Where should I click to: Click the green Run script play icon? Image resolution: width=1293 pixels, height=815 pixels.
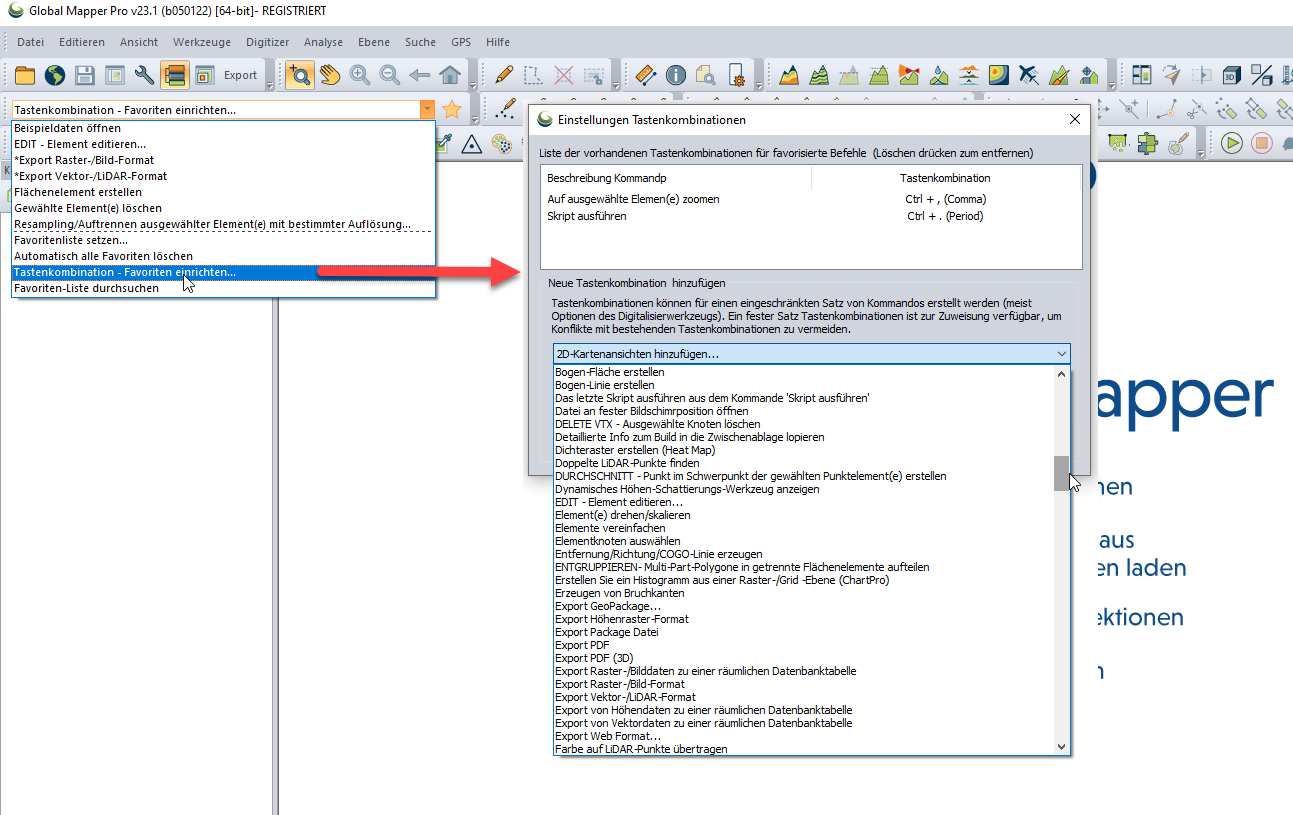[1232, 142]
